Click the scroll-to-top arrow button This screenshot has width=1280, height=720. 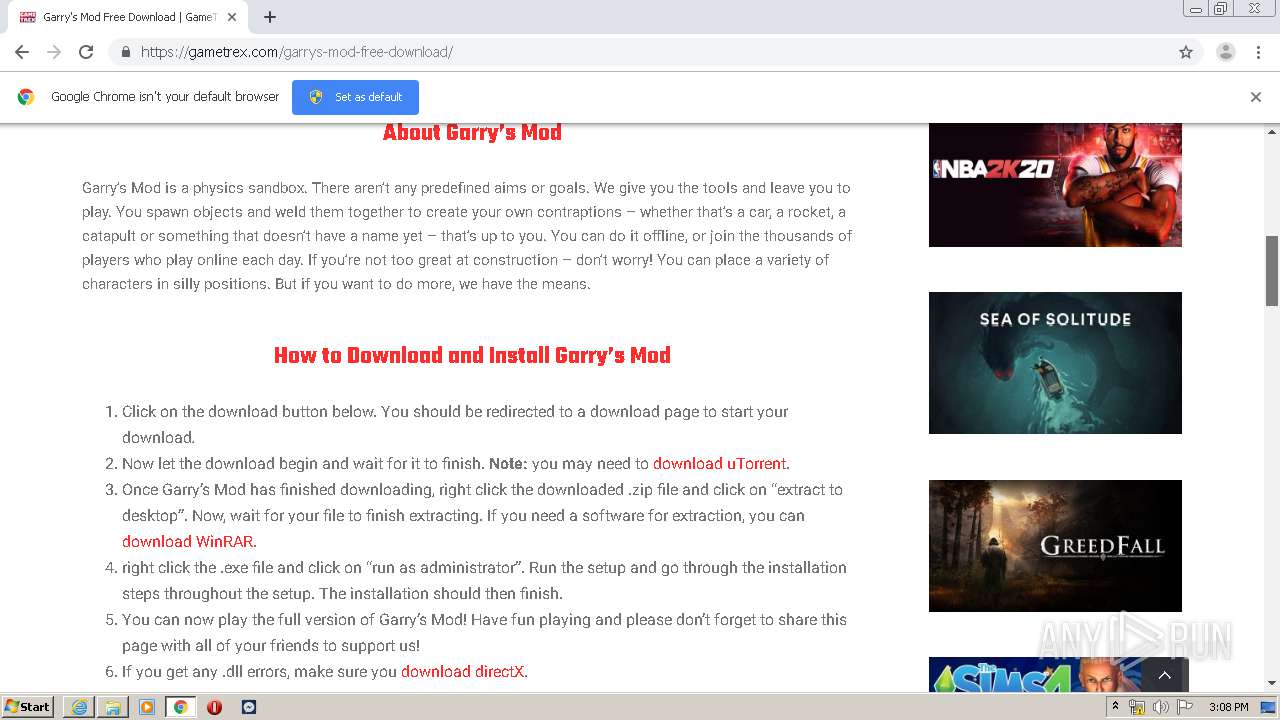pyautogui.click(x=1164, y=675)
